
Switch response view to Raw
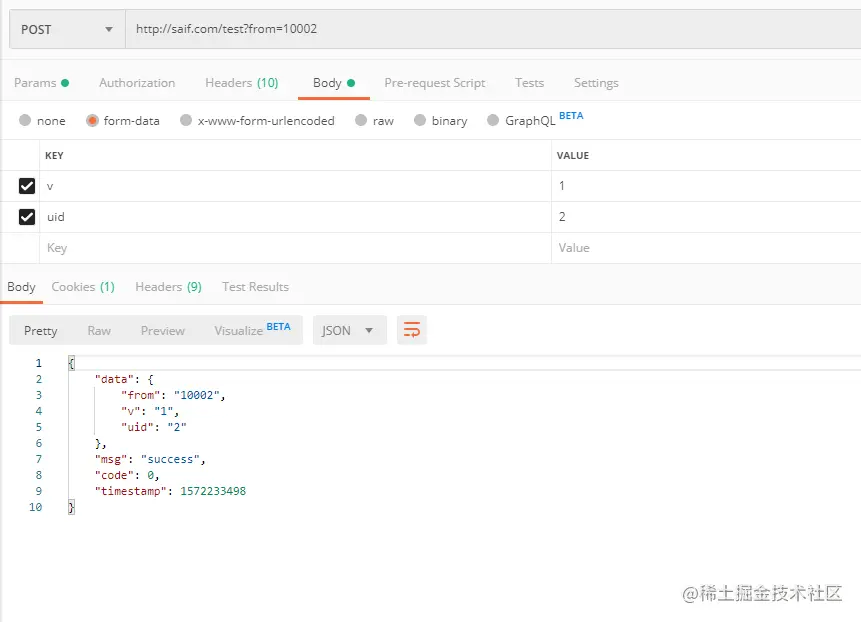(99, 330)
